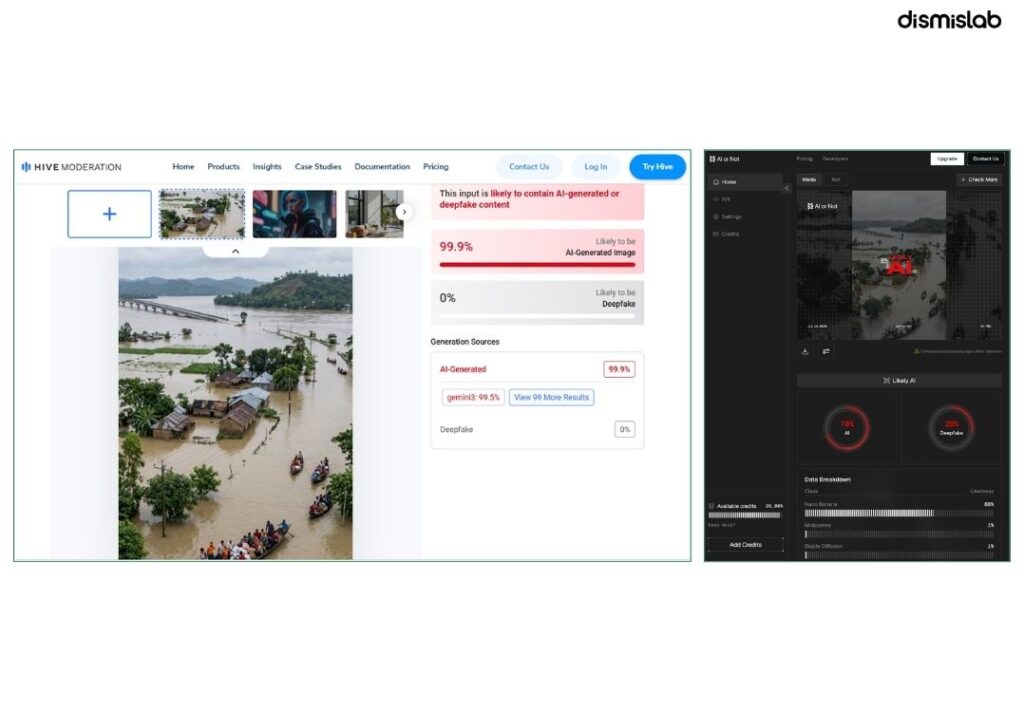Download the result in AI or Not

click(805, 351)
